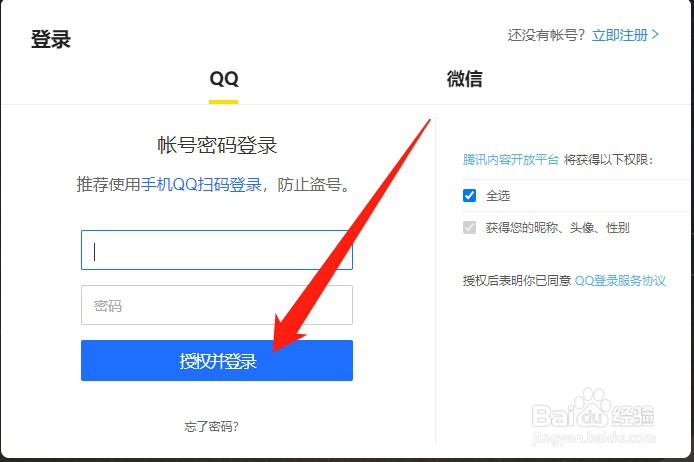The image size is (694, 462).
Task: Switch to the 微信 login tab
Action: (x=464, y=79)
